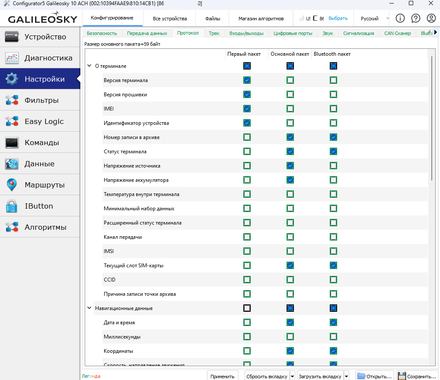Open the Безопасность settings tab
Viewport: 440px width, 380px height.
(102, 33)
